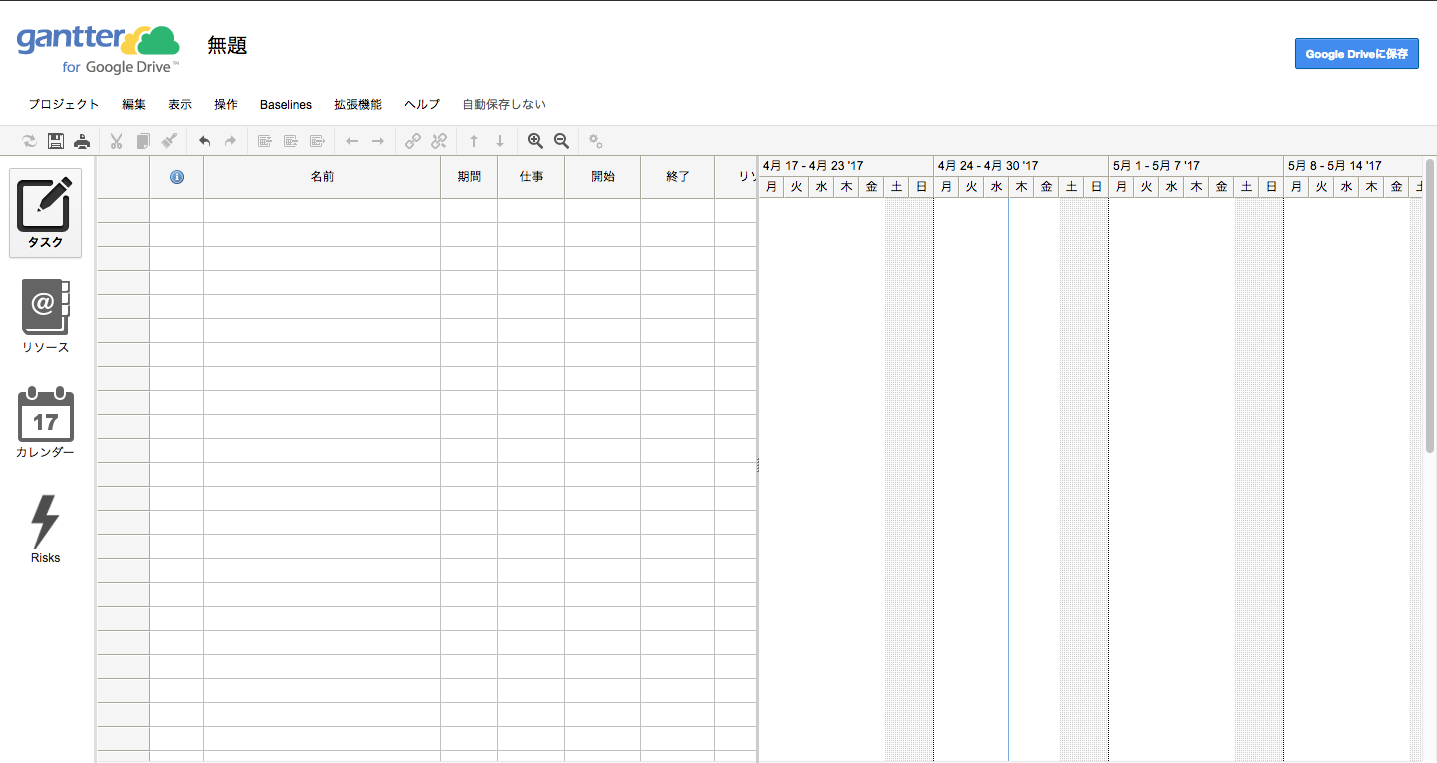The image size is (1437, 763).
Task: Switch to the Risks view
Action: pos(45,529)
